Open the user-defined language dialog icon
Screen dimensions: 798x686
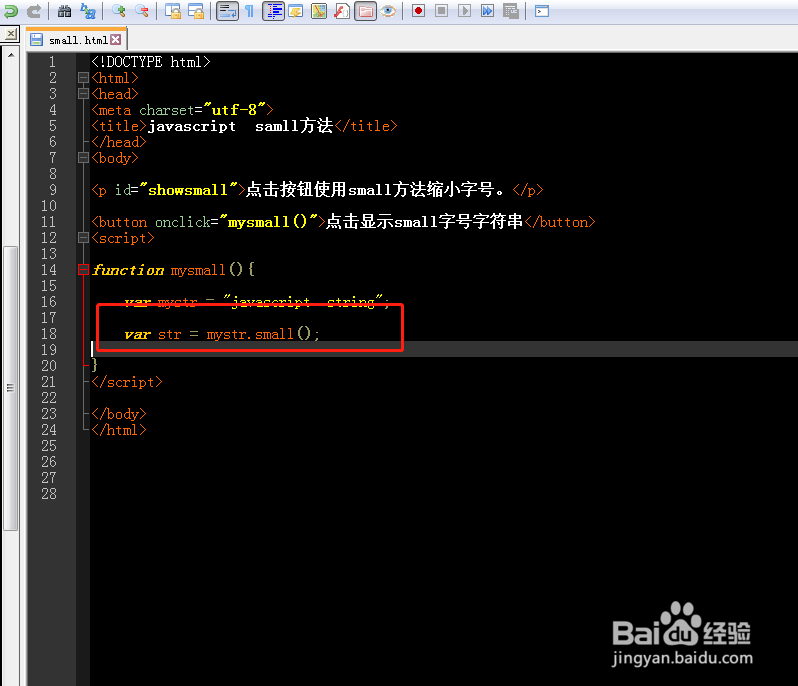click(x=296, y=11)
